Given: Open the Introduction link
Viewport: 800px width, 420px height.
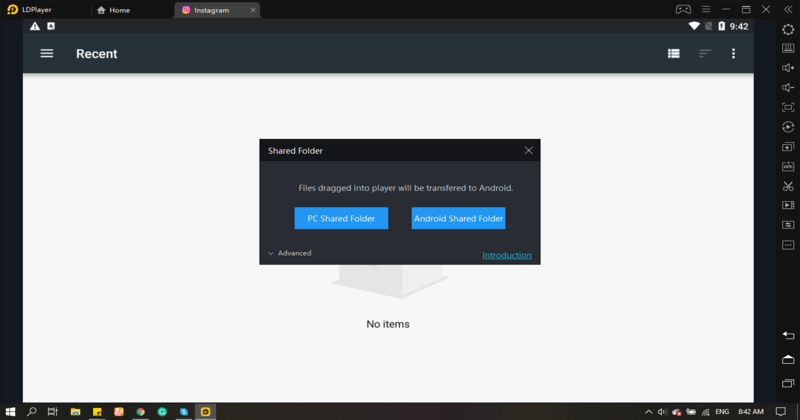Looking at the screenshot, I should (x=507, y=255).
